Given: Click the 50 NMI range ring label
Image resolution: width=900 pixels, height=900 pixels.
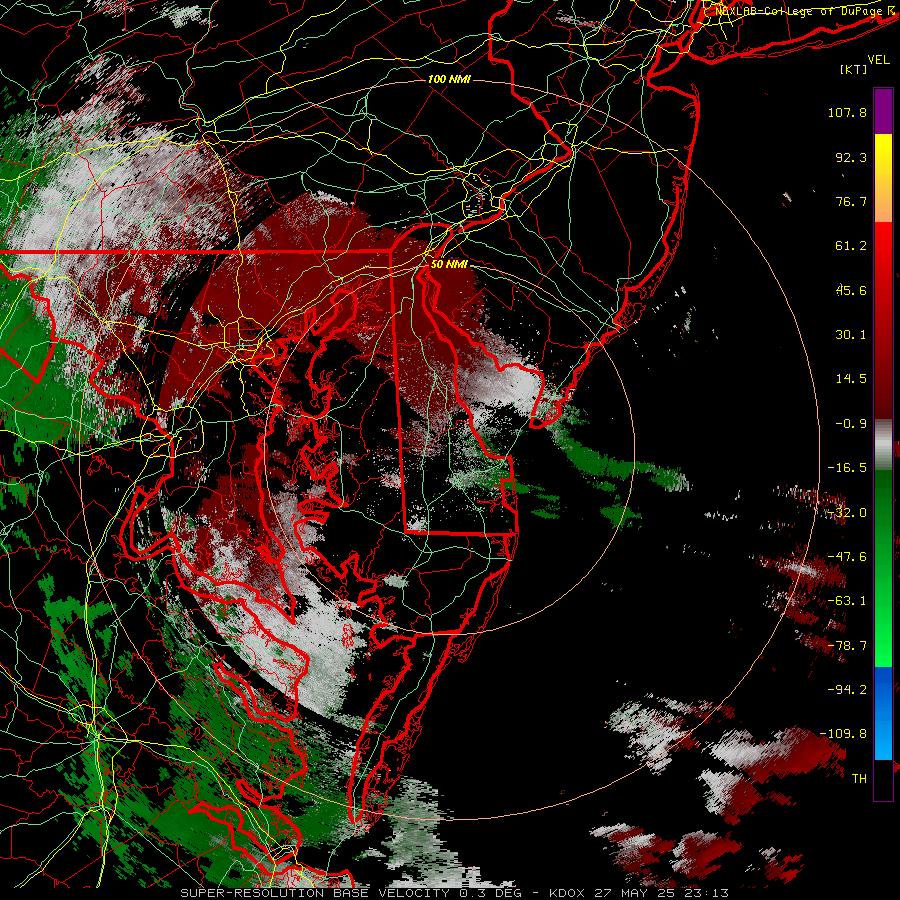Looking at the screenshot, I should (449, 264).
